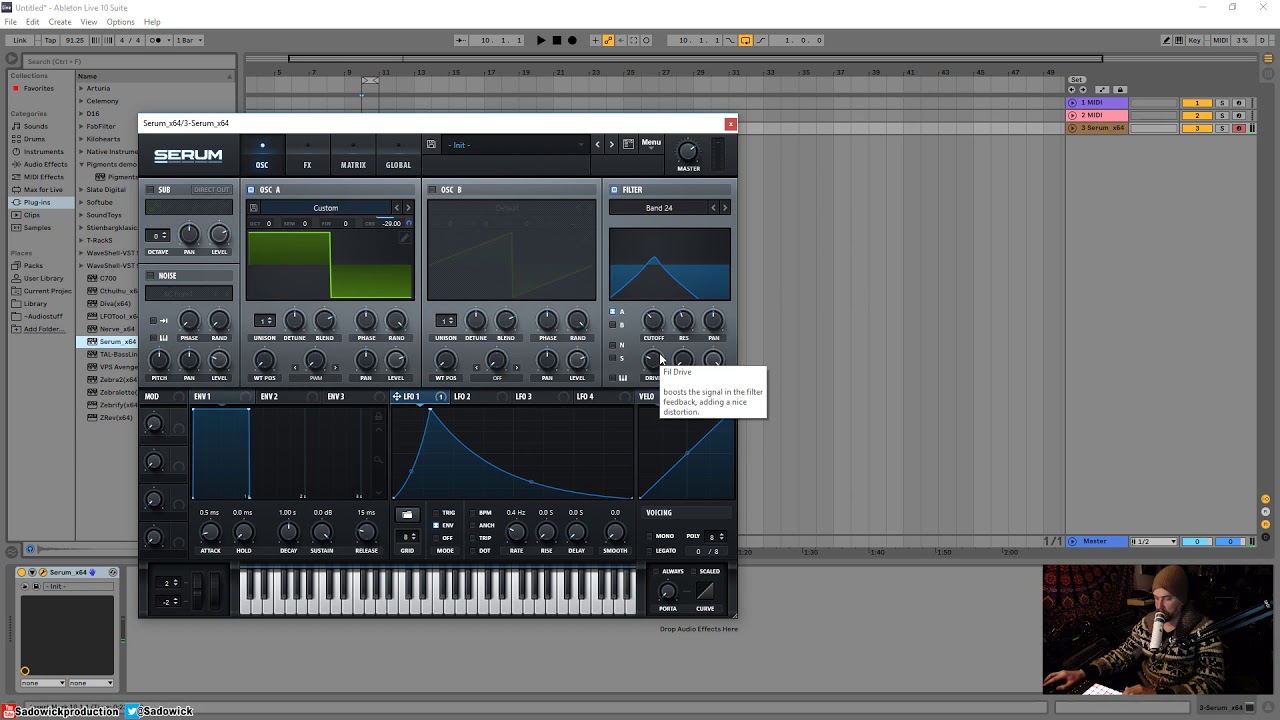Click the ENV 1 zoom magnifier icon

(x=378, y=460)
